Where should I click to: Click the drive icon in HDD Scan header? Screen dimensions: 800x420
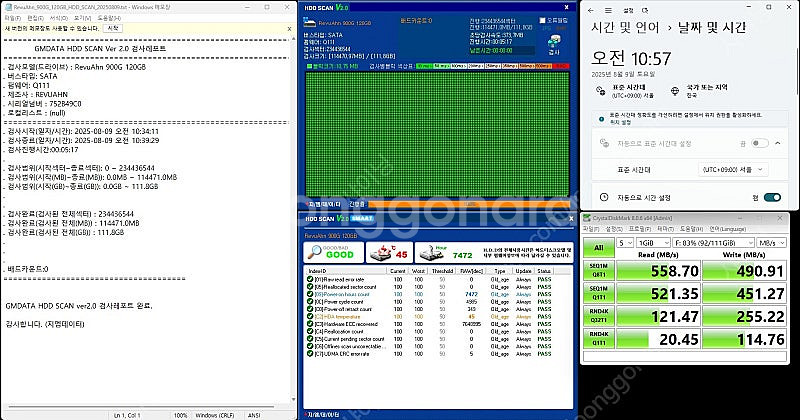coord(309,22)
